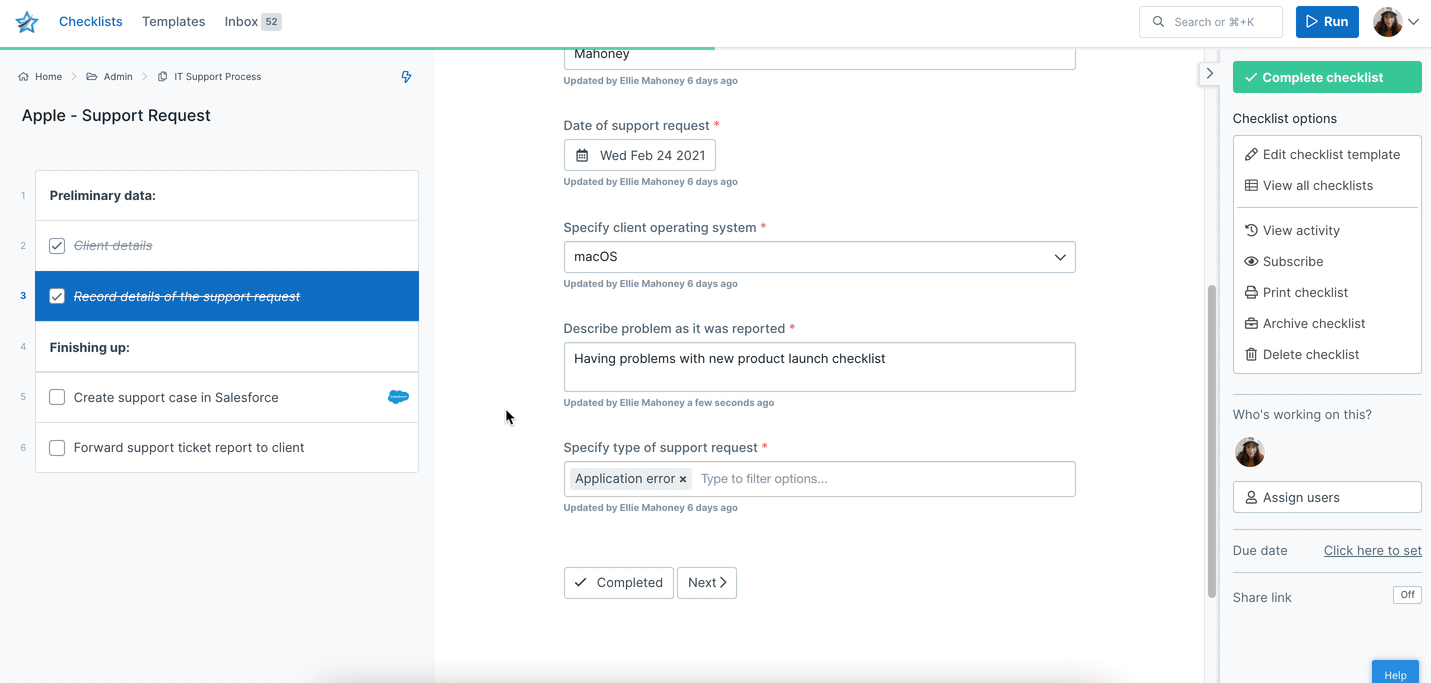Viewport: 1431px width, 683px height.
Task: Click the problem description text area
Action: tap(820, 367)
